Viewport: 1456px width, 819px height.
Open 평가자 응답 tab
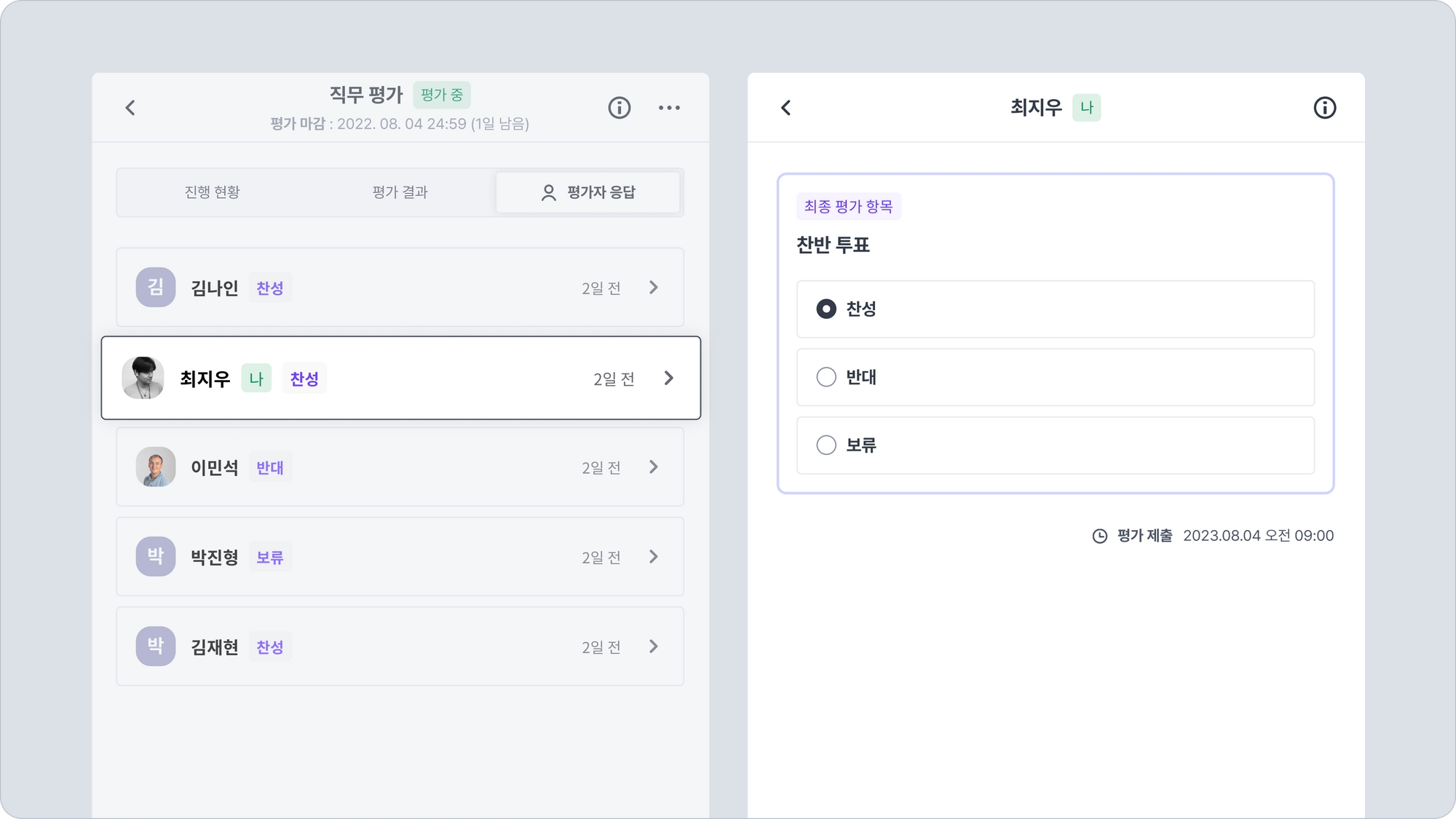tap(588, 192)
